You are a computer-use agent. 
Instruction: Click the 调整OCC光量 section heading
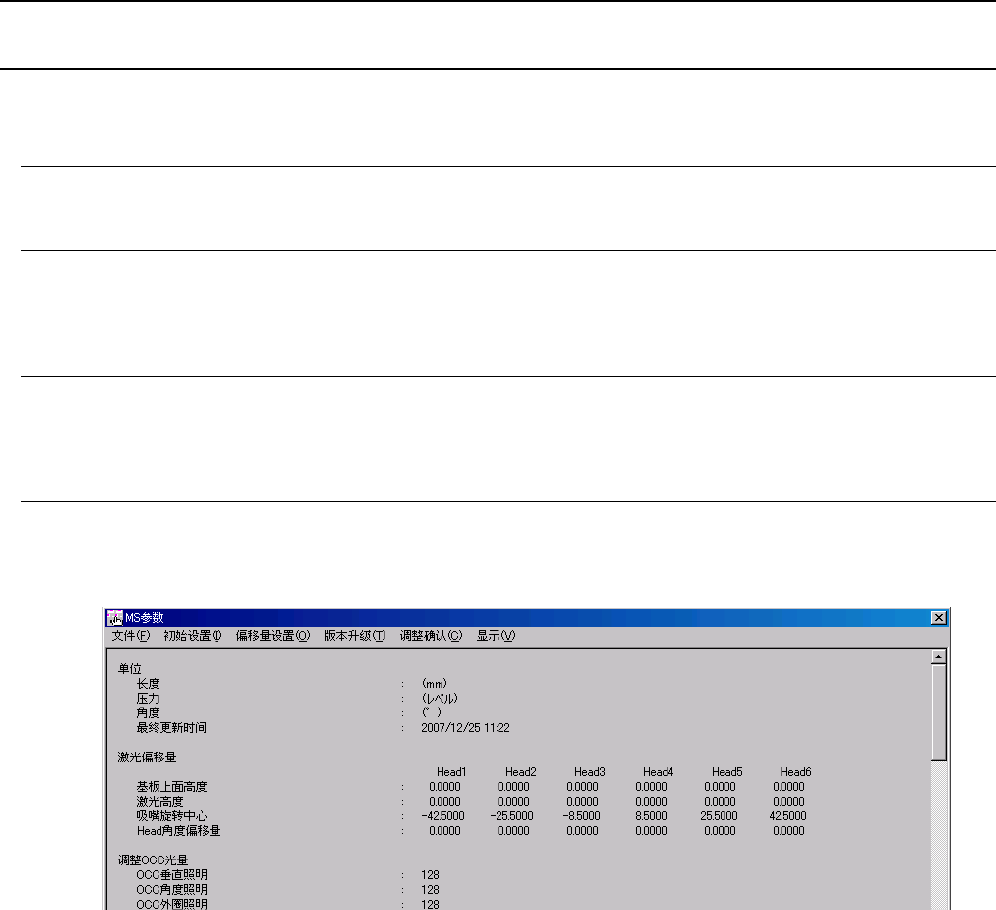point(153,860)
